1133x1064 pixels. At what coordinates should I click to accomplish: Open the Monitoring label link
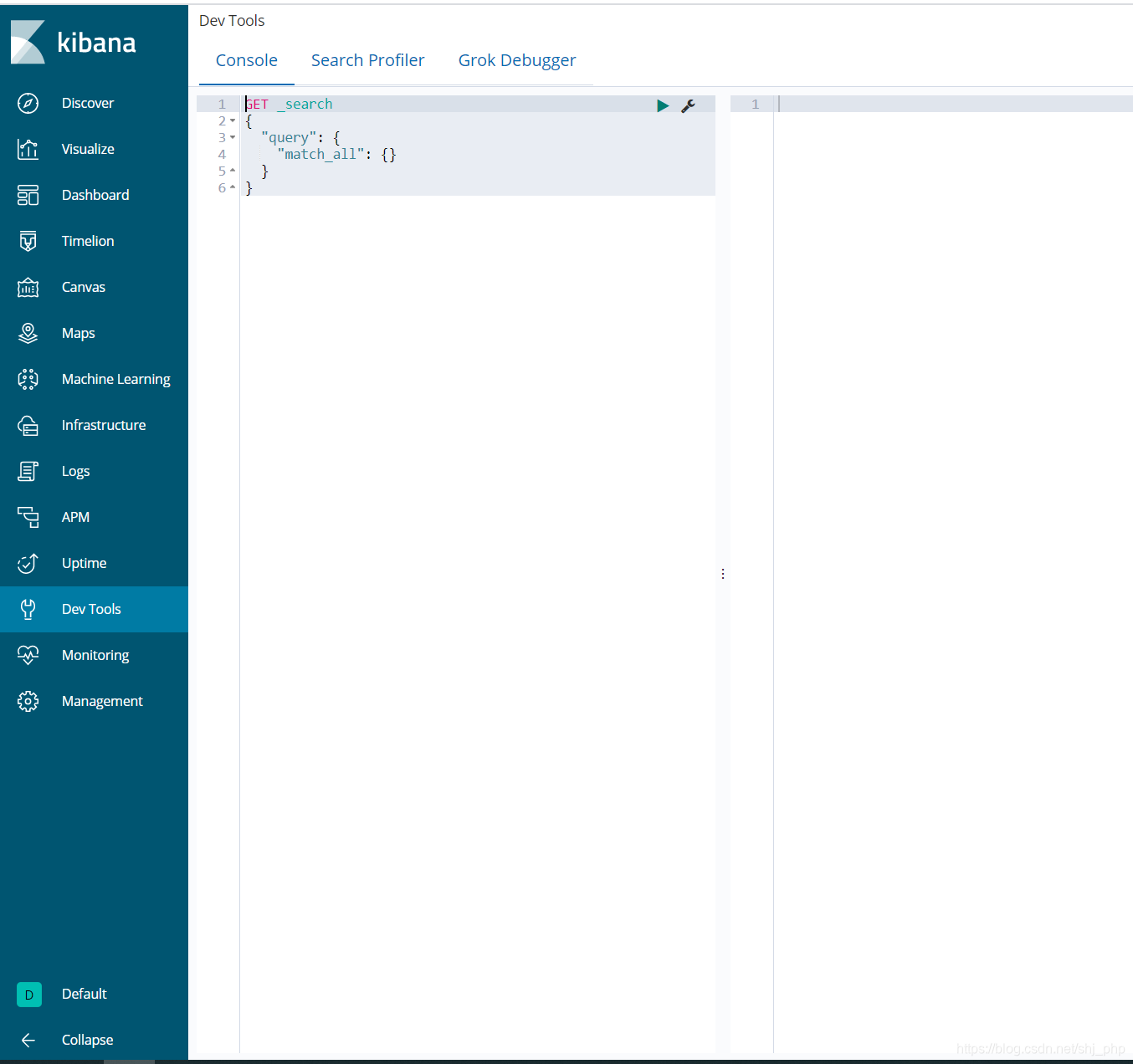click(95, 655)
